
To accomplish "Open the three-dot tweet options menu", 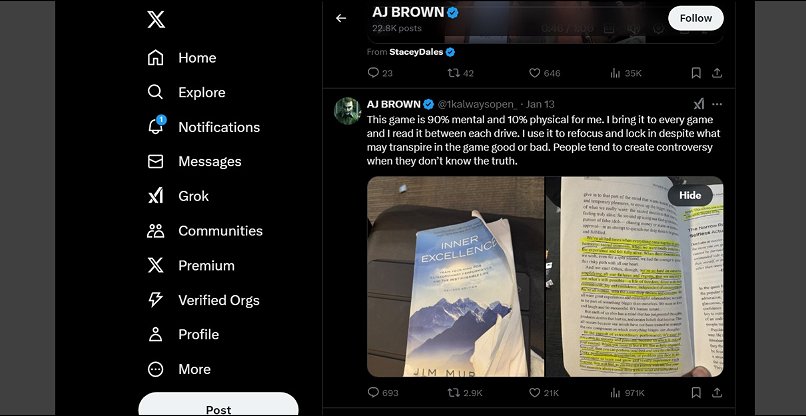I will coord(717,104).
